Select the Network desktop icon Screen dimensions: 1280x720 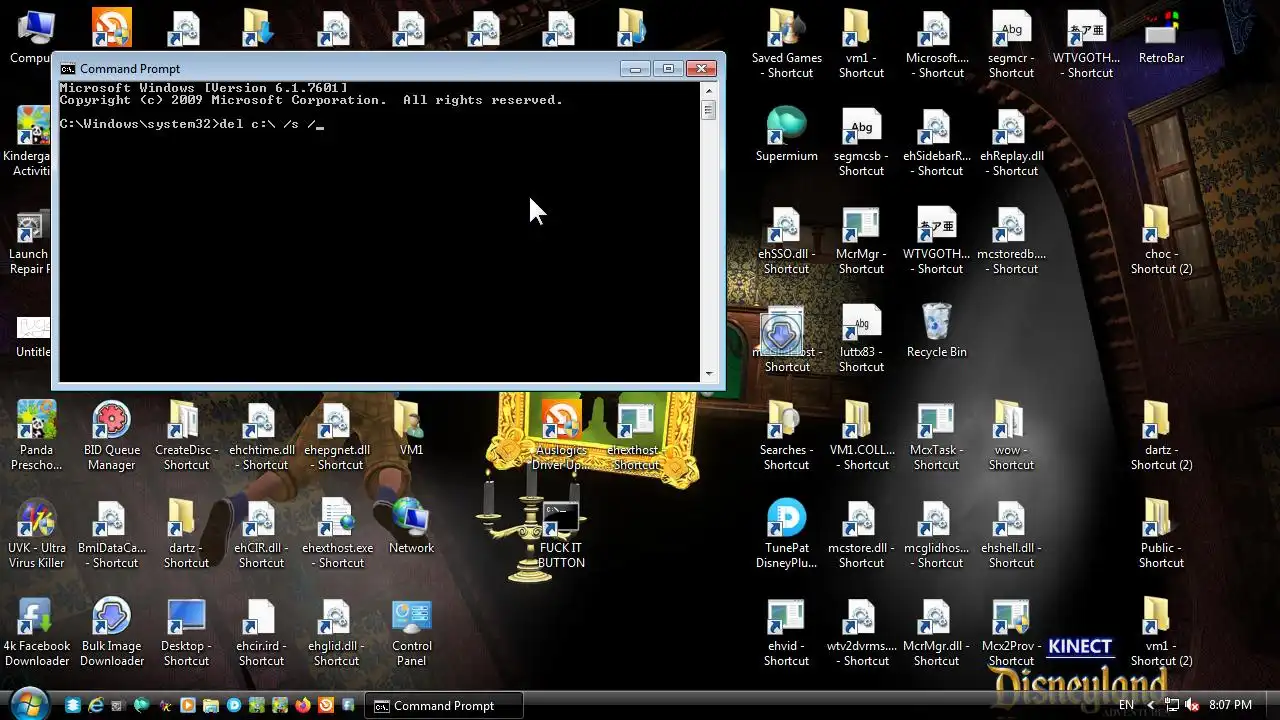[x=412, y=527]
